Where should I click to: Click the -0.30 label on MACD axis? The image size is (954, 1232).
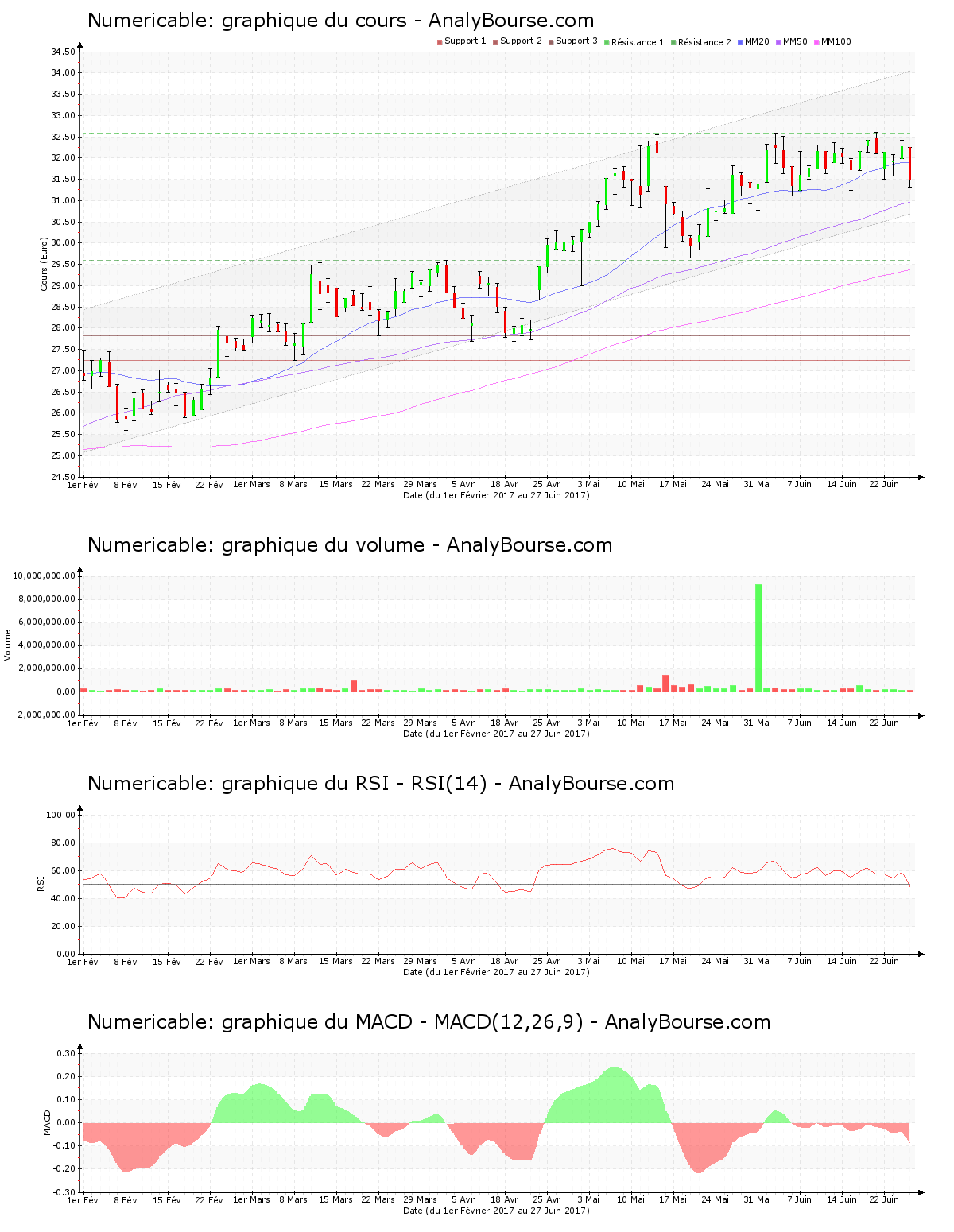coord(65,1192)
